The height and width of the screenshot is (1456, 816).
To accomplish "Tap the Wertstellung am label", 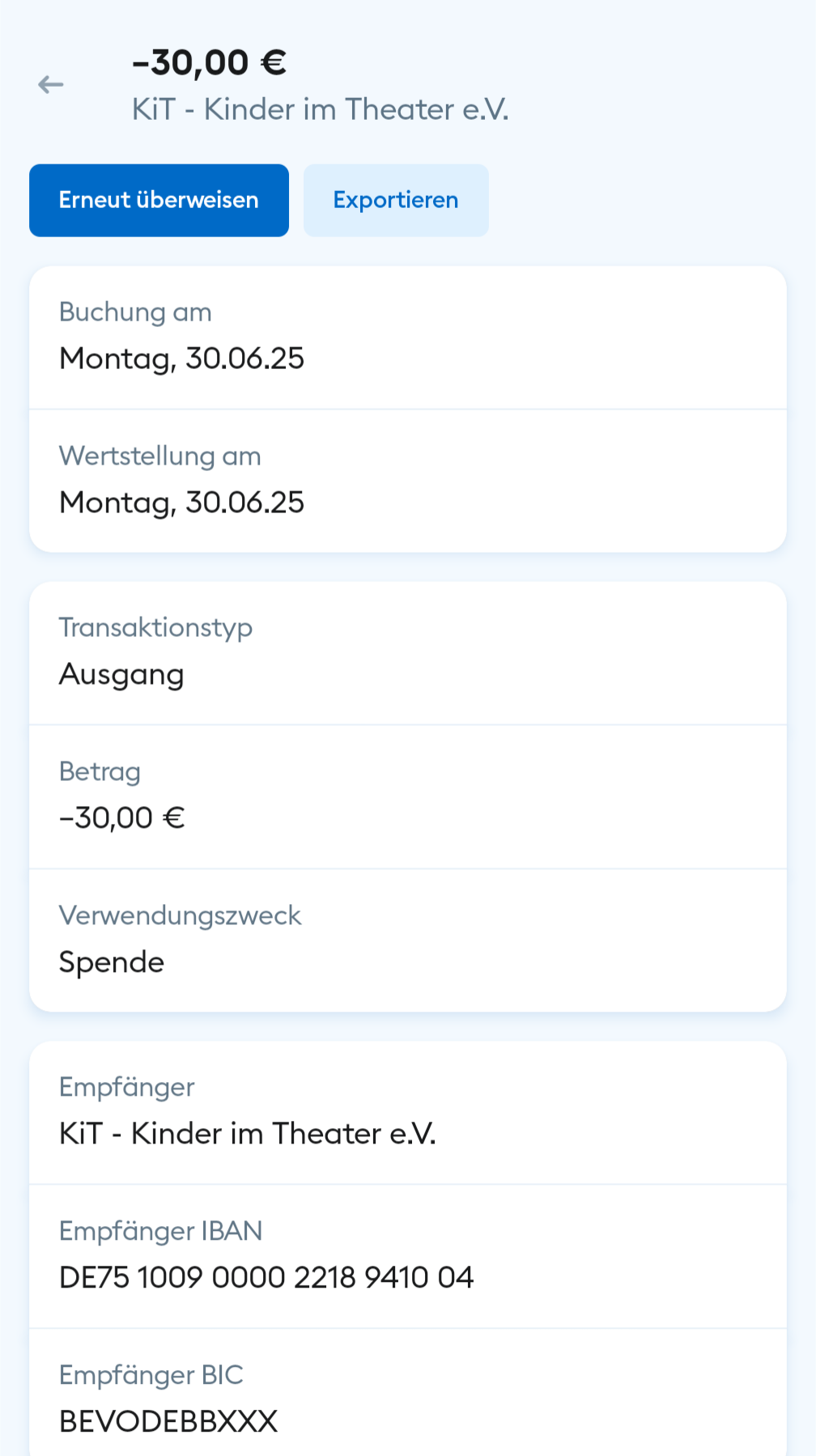I will 159,456.
